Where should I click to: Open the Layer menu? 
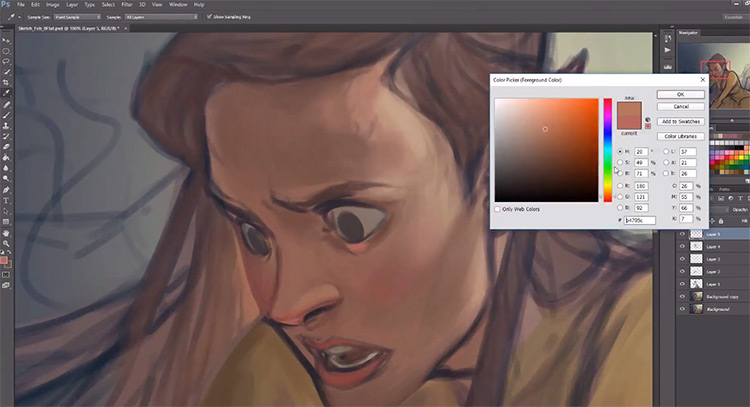(x=72, y=5)
